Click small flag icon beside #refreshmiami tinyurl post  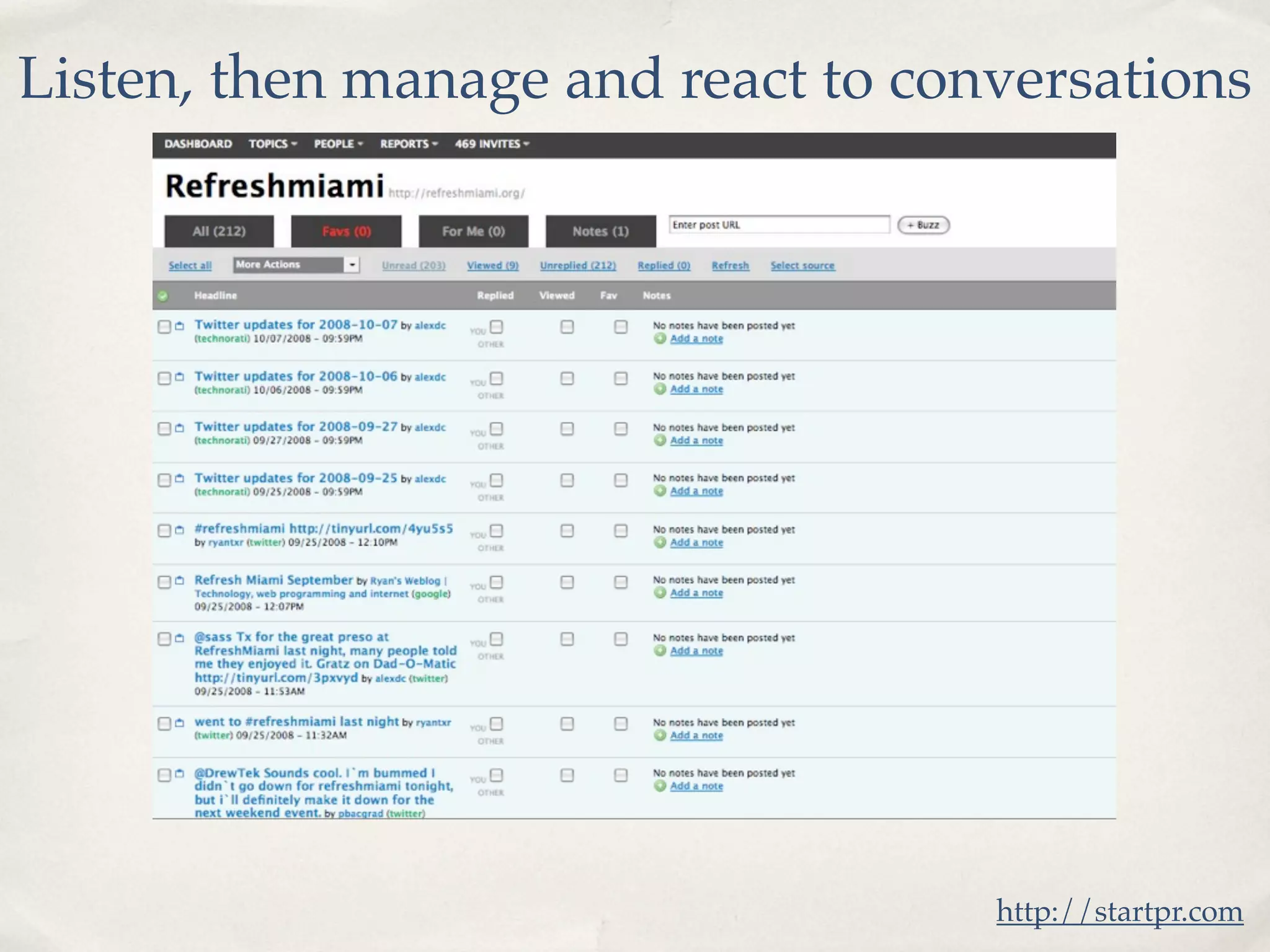point(180,530)
